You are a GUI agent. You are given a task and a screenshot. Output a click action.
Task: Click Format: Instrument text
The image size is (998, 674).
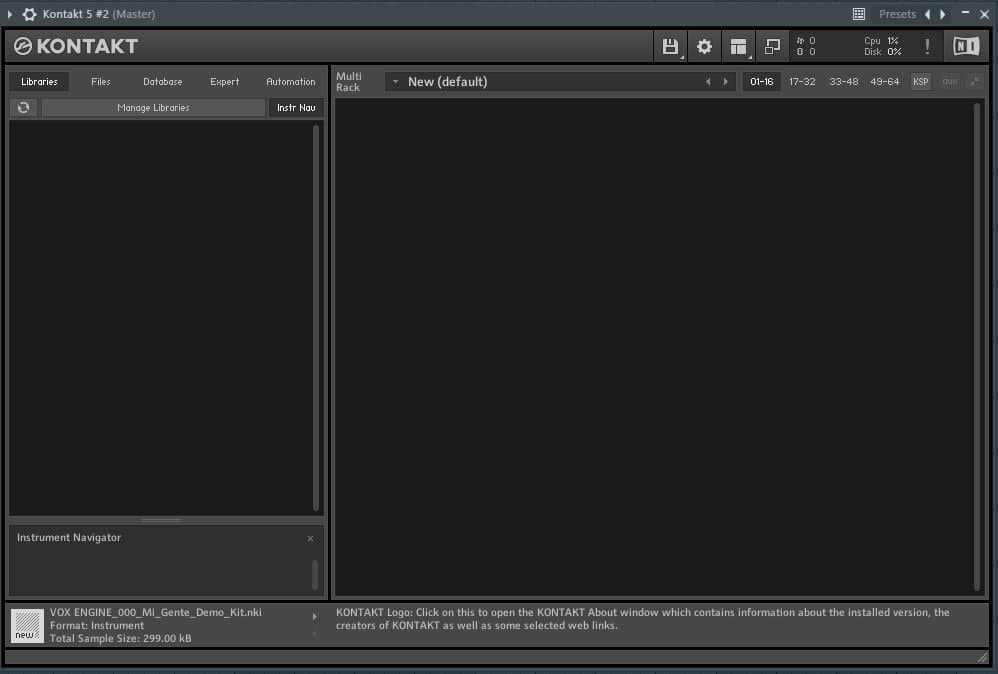[97, 626]
